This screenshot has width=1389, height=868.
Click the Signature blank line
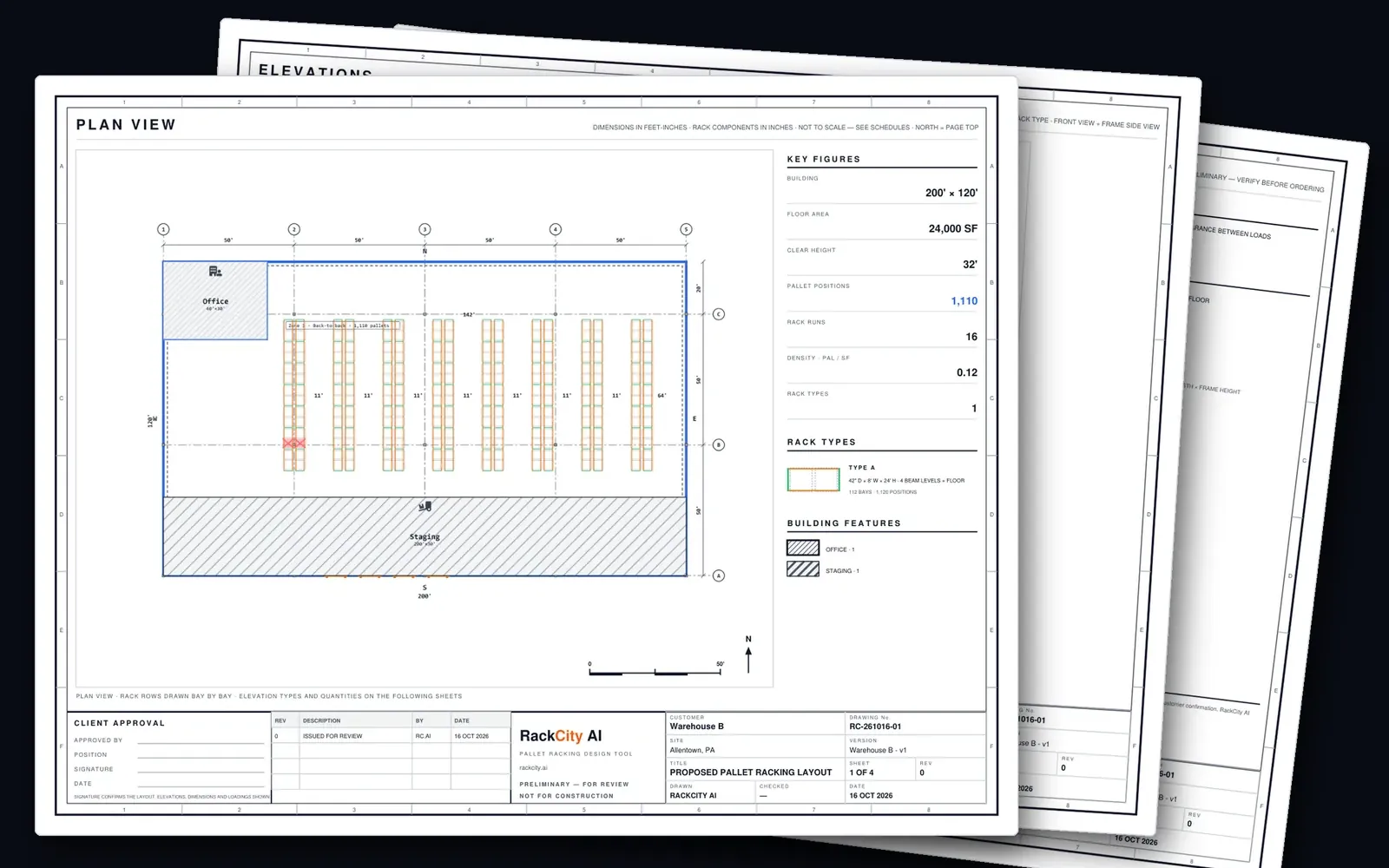[x=201, y=771]
